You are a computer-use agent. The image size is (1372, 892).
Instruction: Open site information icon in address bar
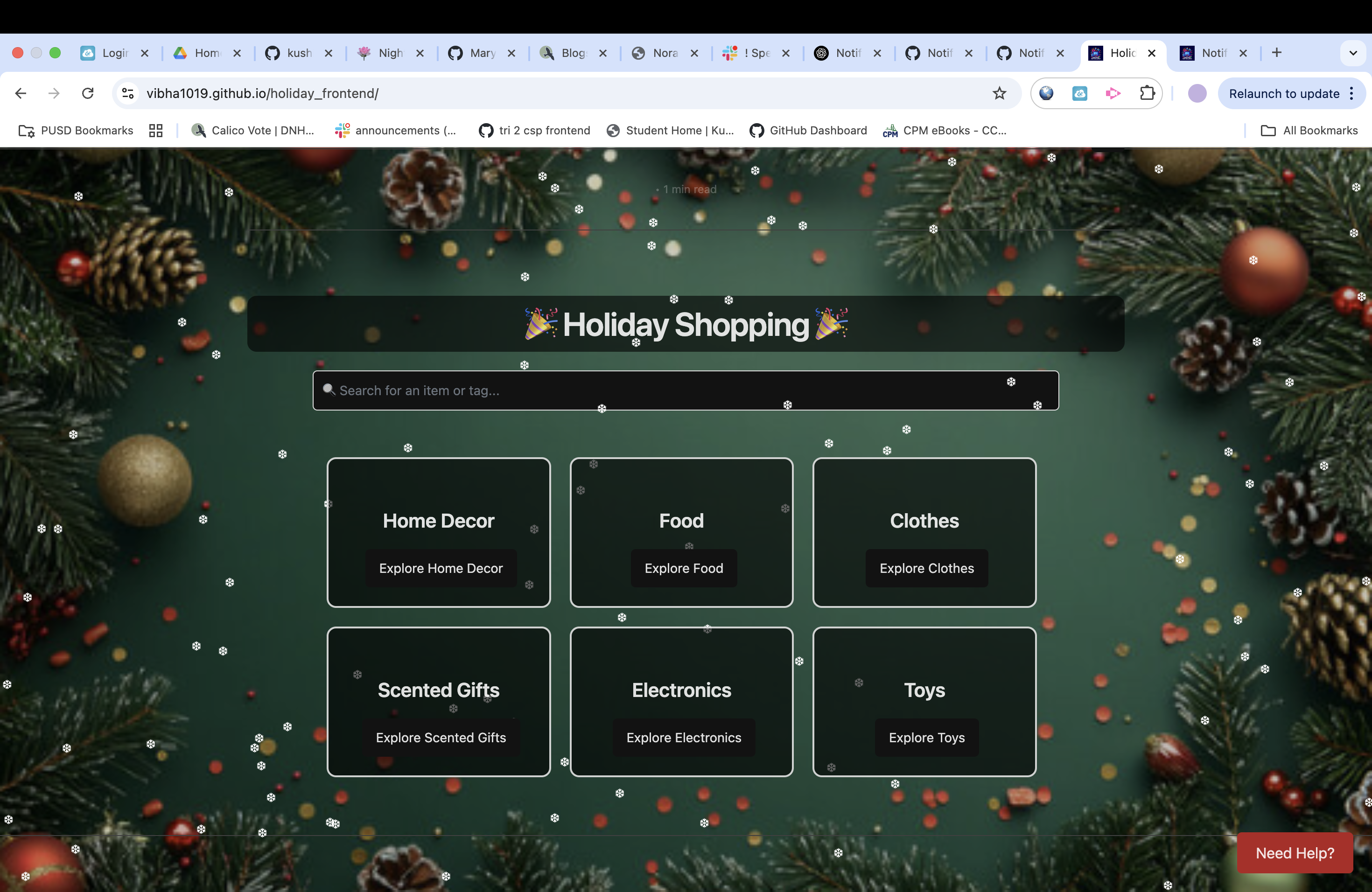[x=128, y=93]
